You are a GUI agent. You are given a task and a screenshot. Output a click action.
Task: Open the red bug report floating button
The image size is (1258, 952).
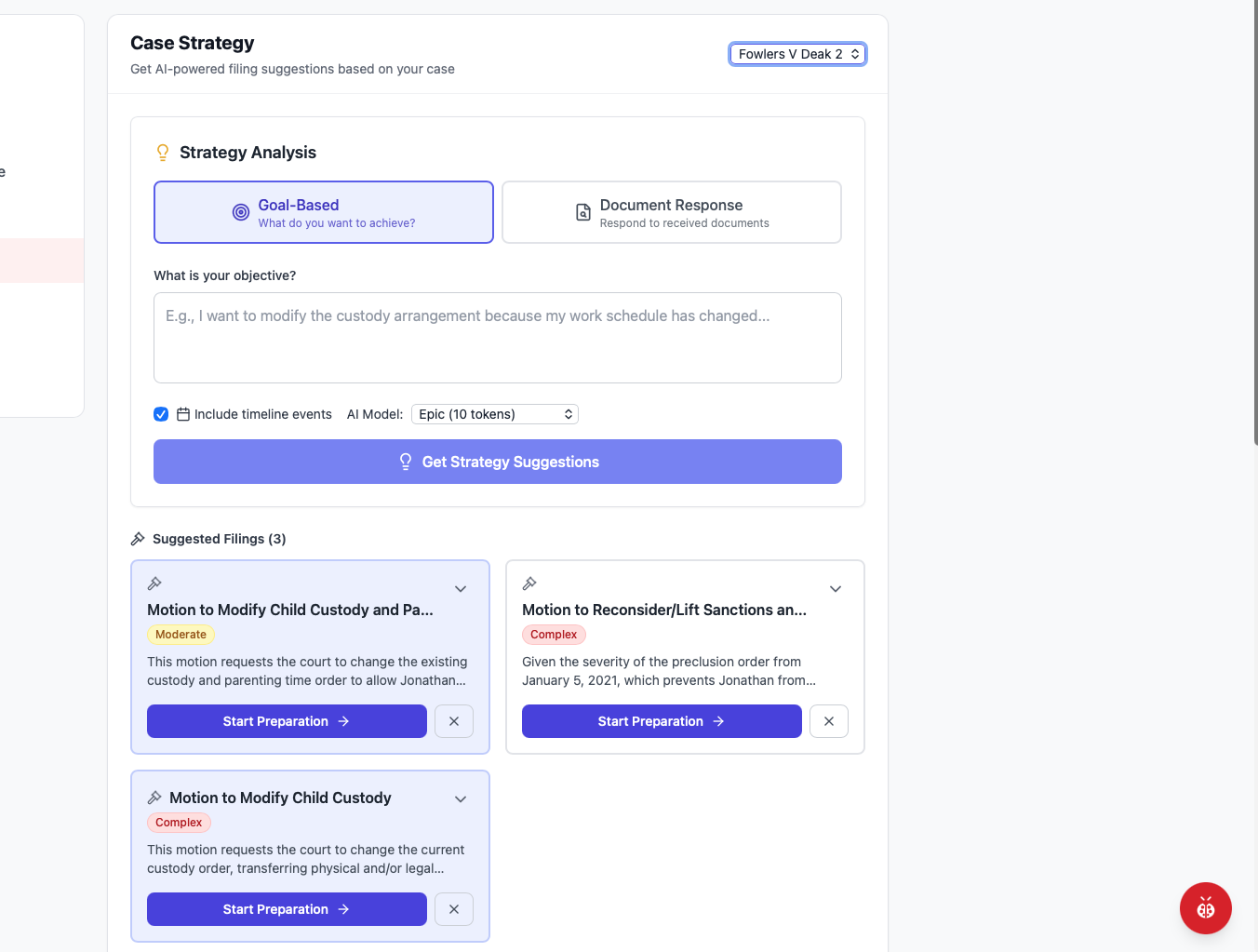pyautogui.click(x=1206, y=908)
